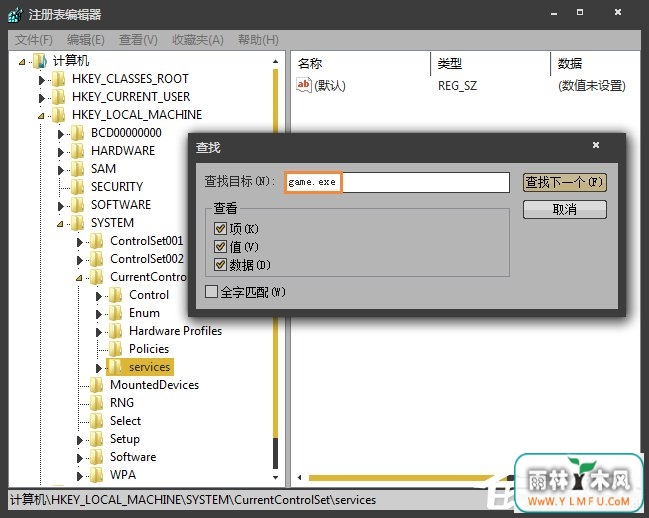
Task: Click tree pane scroll-up arrow
Action: click(x=275, y=62)
